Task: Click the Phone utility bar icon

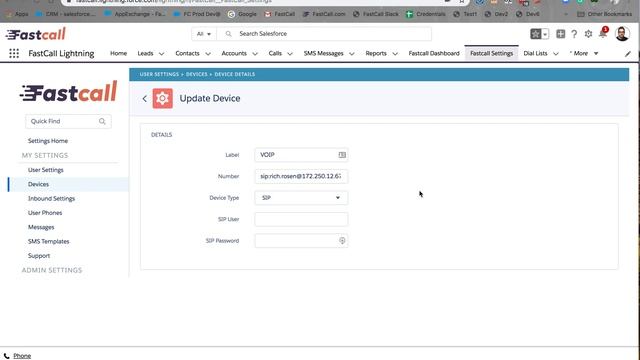Action: pos(7,356)
